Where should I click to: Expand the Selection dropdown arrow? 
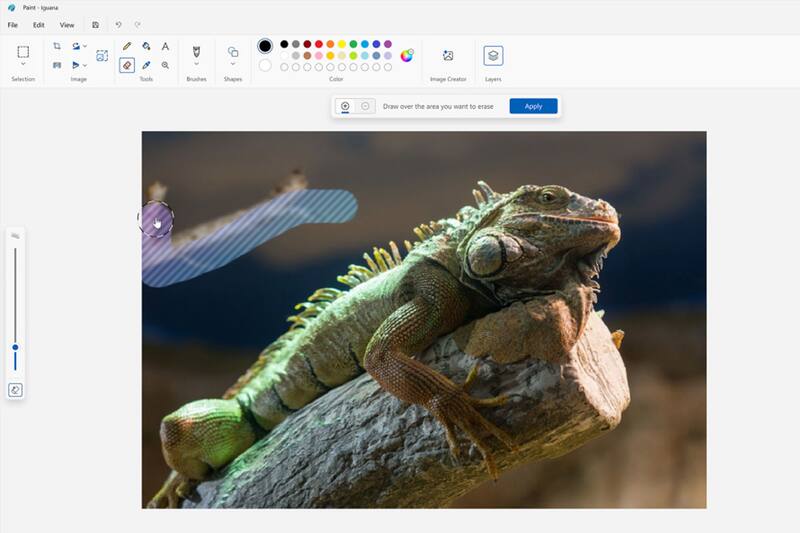click(x=23, y=66)
